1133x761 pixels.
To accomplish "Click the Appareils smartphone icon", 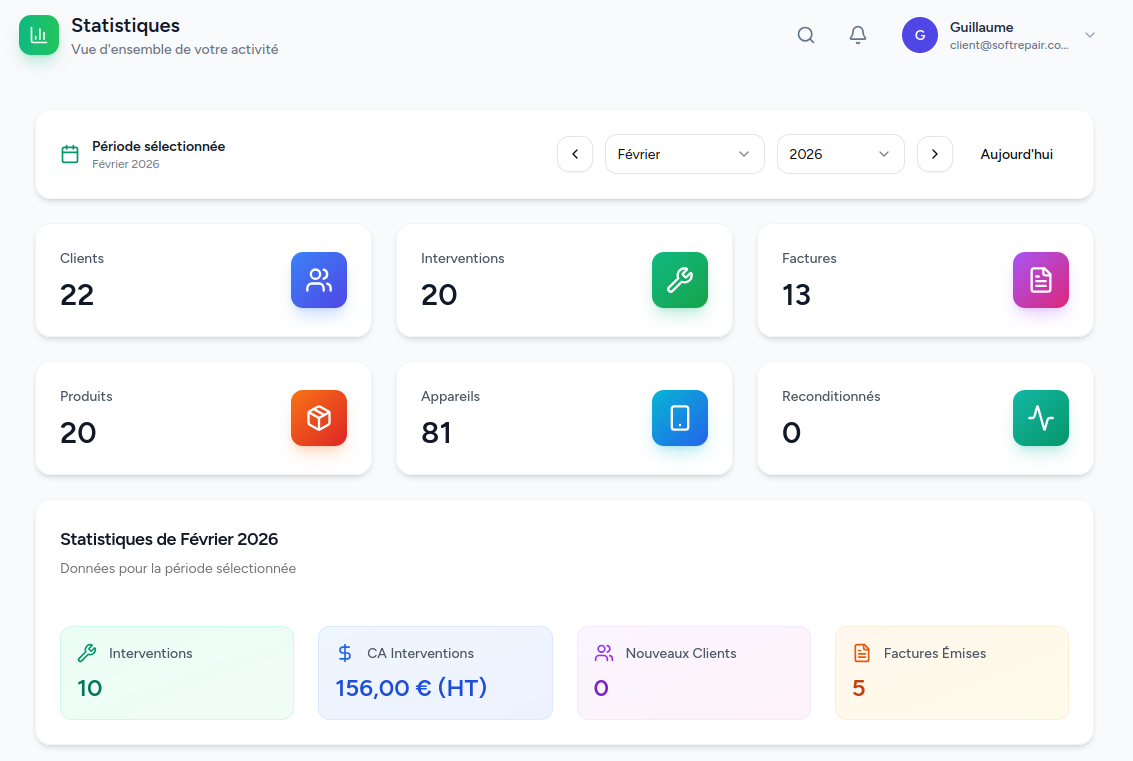I will click(679, 418).
